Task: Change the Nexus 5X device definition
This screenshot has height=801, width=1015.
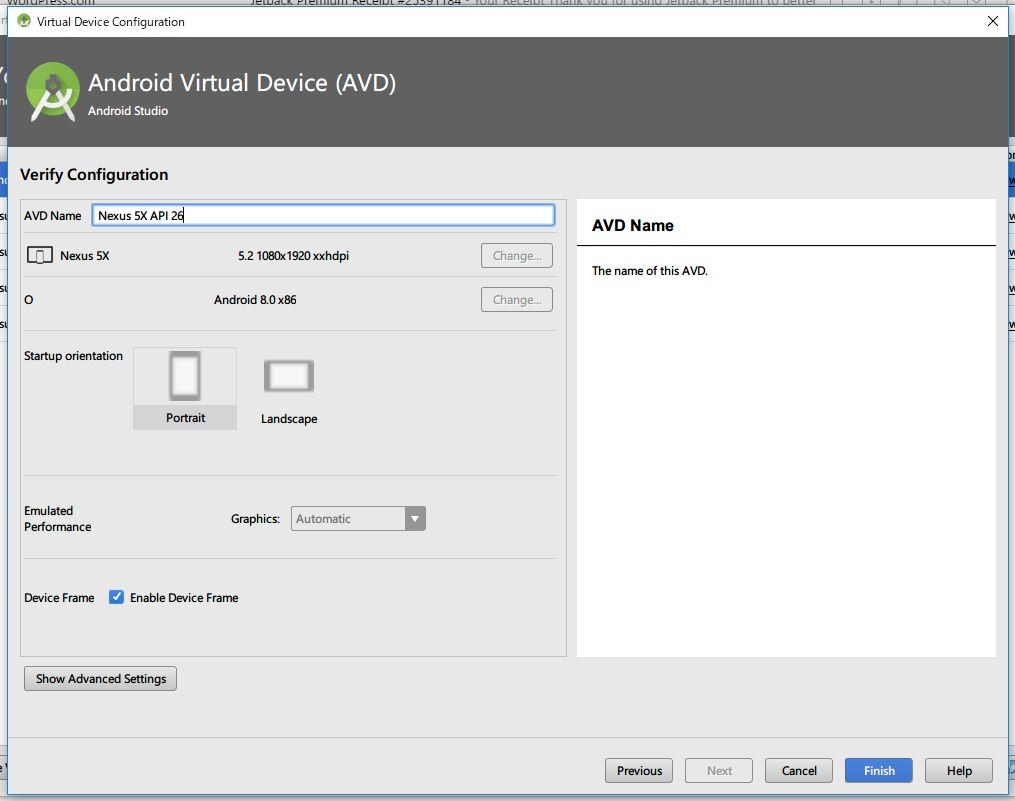Action: [517, 256]
